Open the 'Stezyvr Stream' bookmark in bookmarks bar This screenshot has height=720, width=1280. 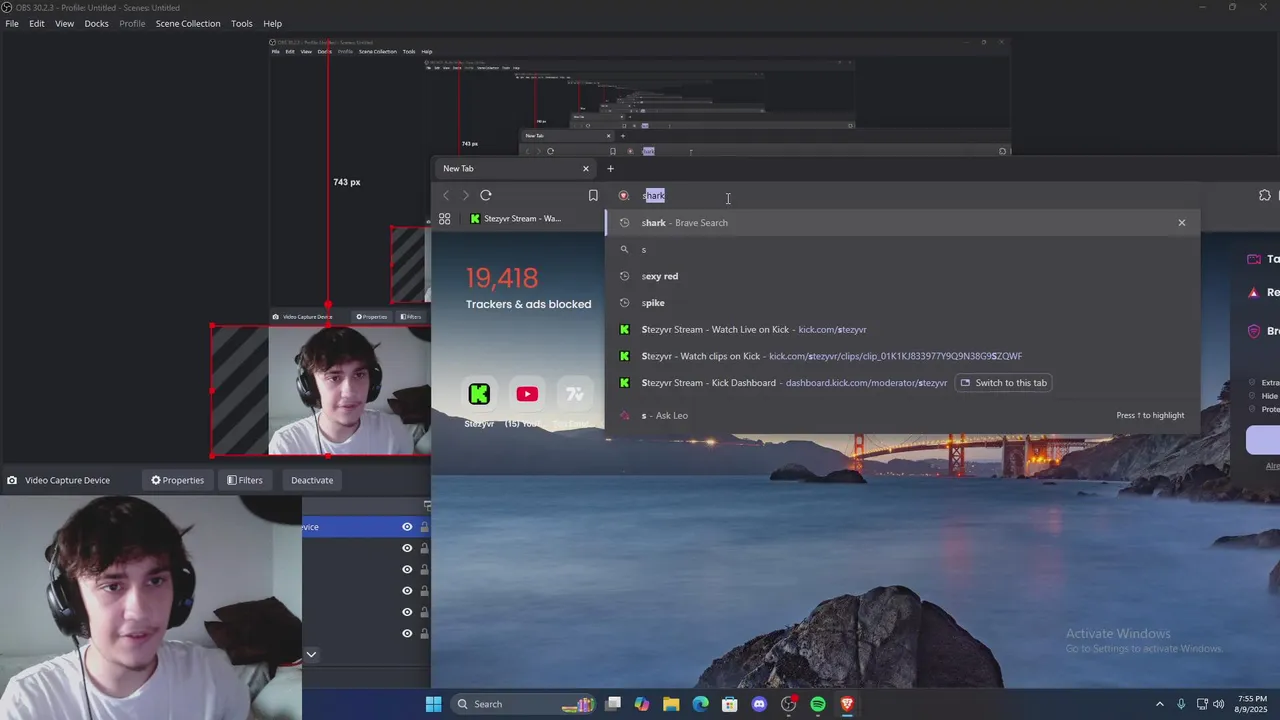pyautogui.click(x=516, y=218)
